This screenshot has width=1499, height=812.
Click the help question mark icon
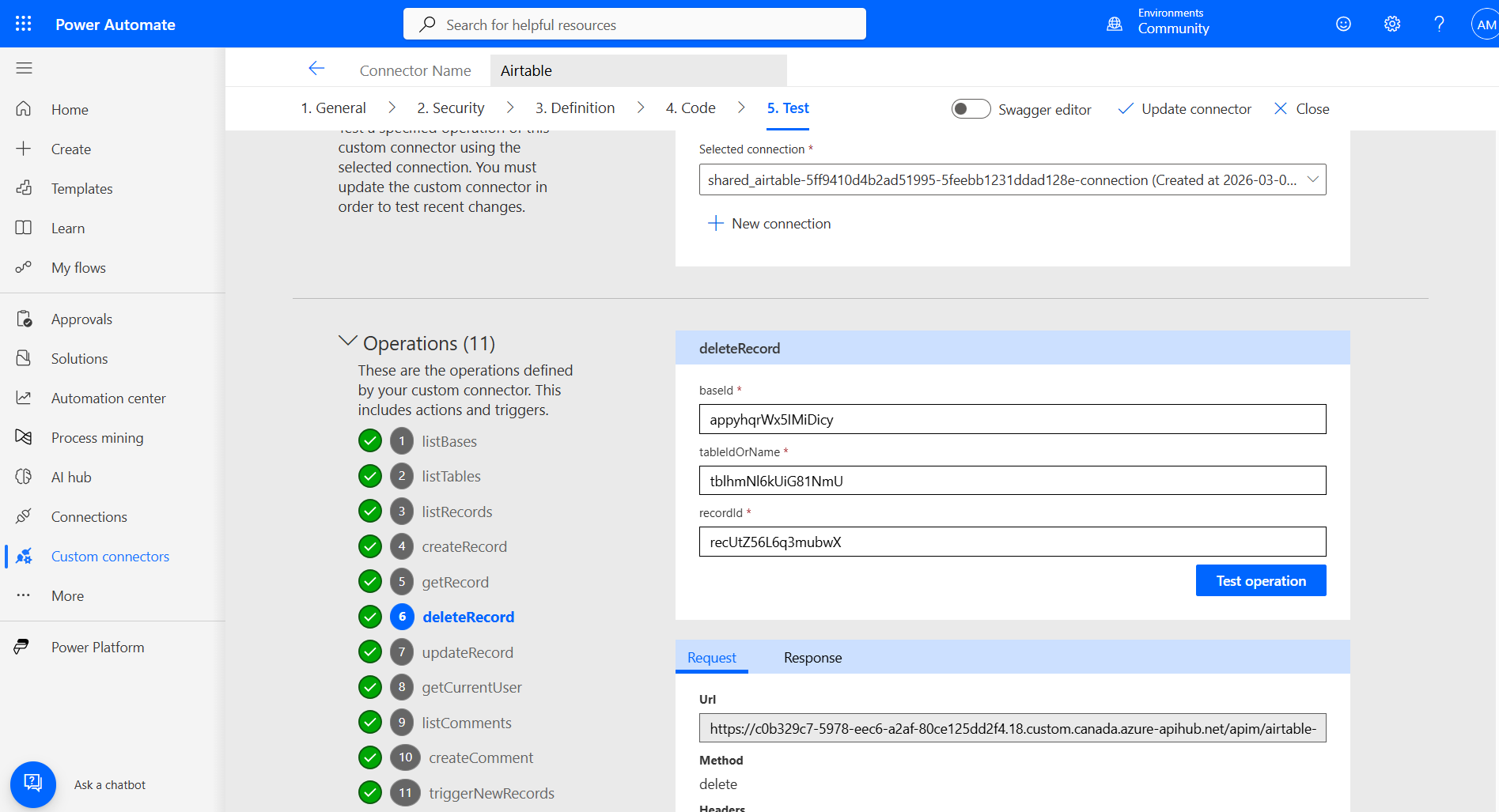coord(1440,24)
